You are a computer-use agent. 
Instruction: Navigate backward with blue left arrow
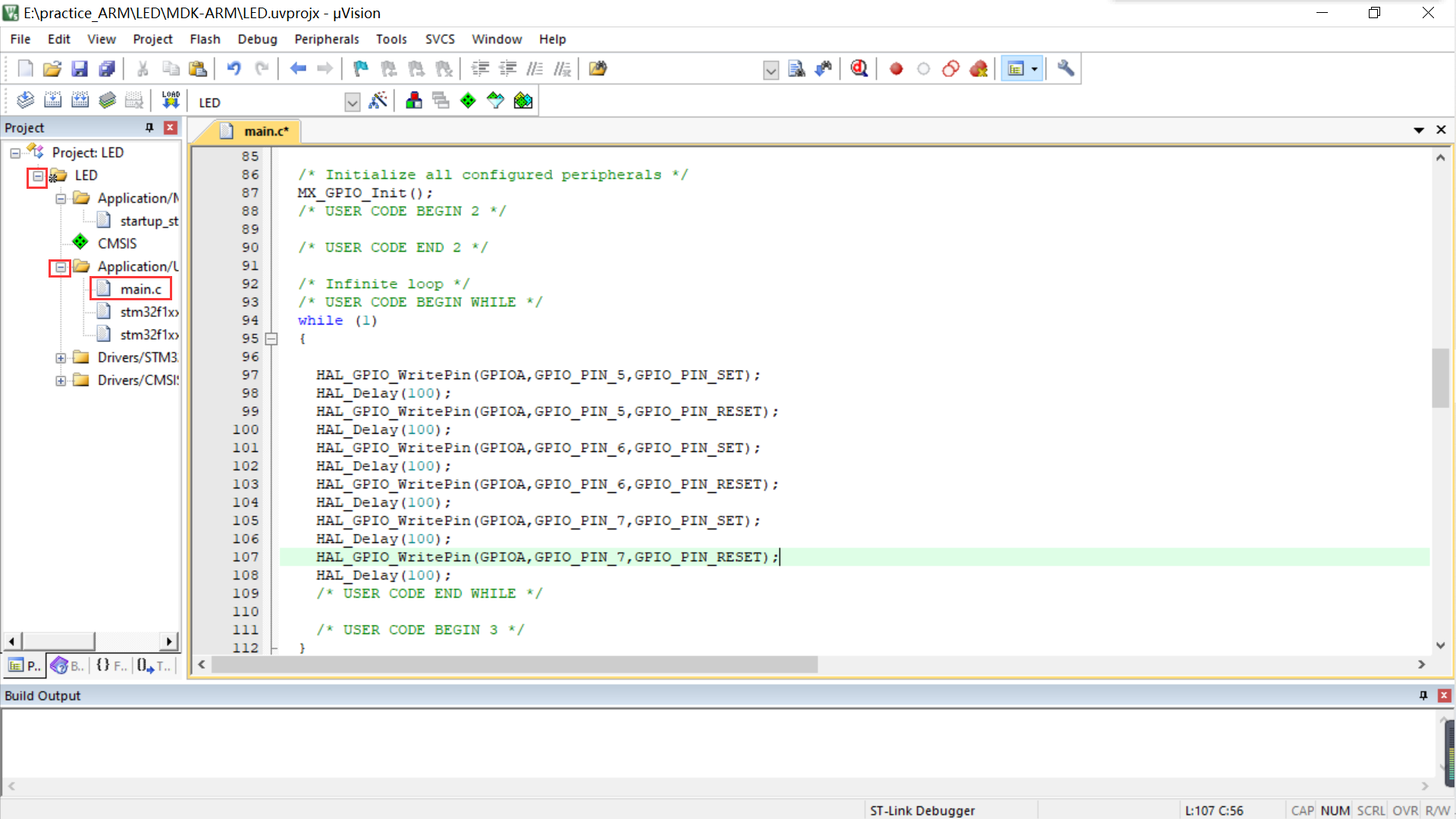298,69
